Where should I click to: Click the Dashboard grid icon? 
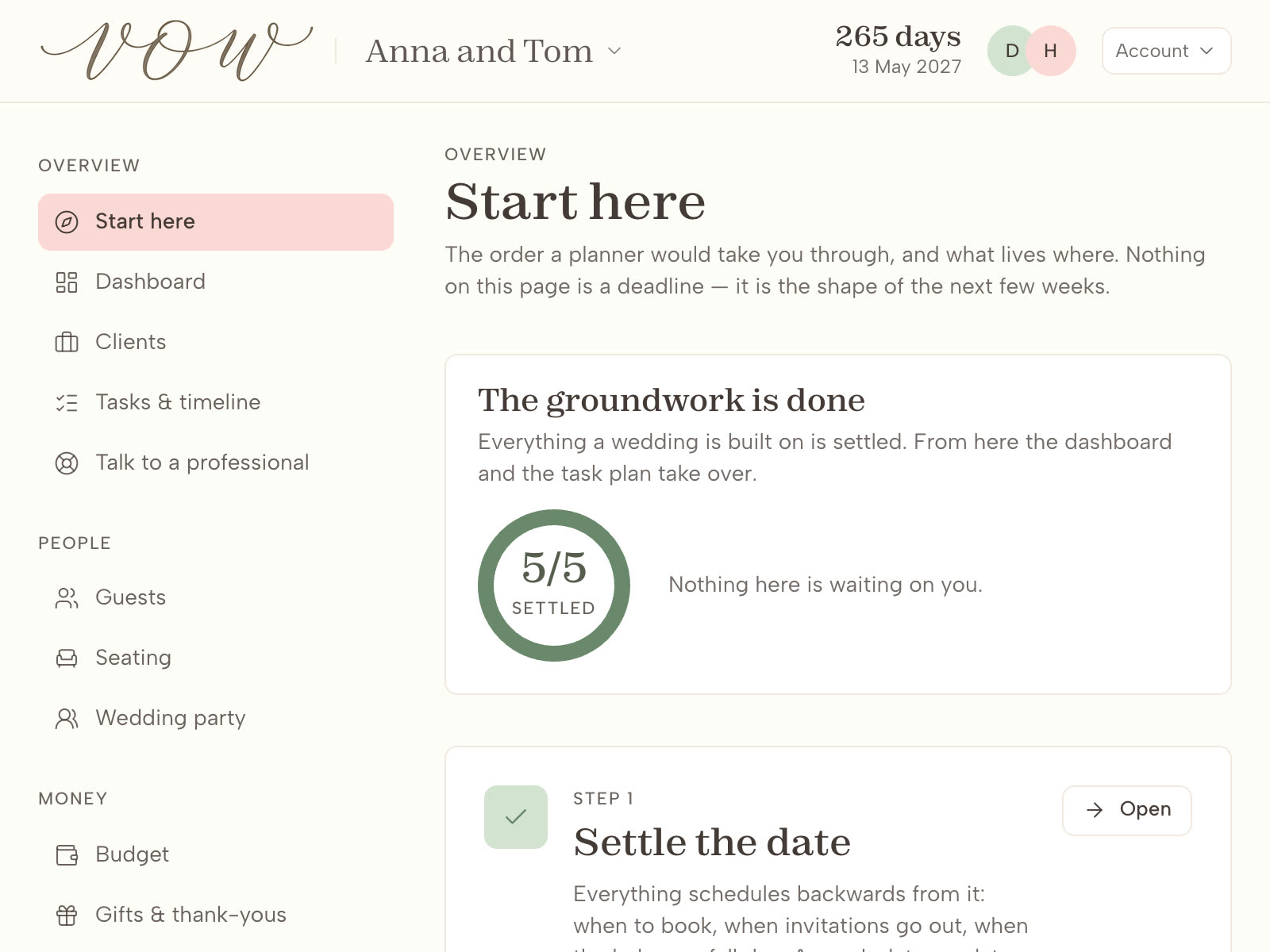[x=67, y=282]
